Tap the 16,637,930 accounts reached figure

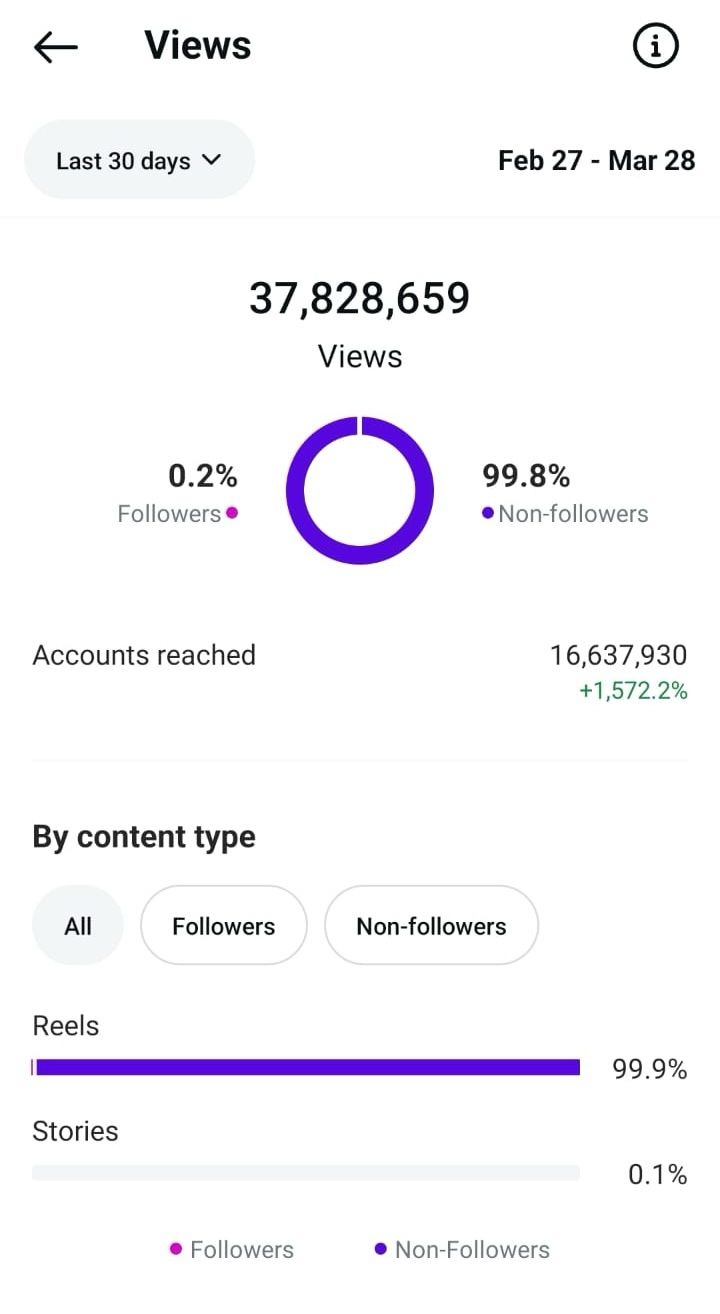pyautogui.click(x=619, y=655)
